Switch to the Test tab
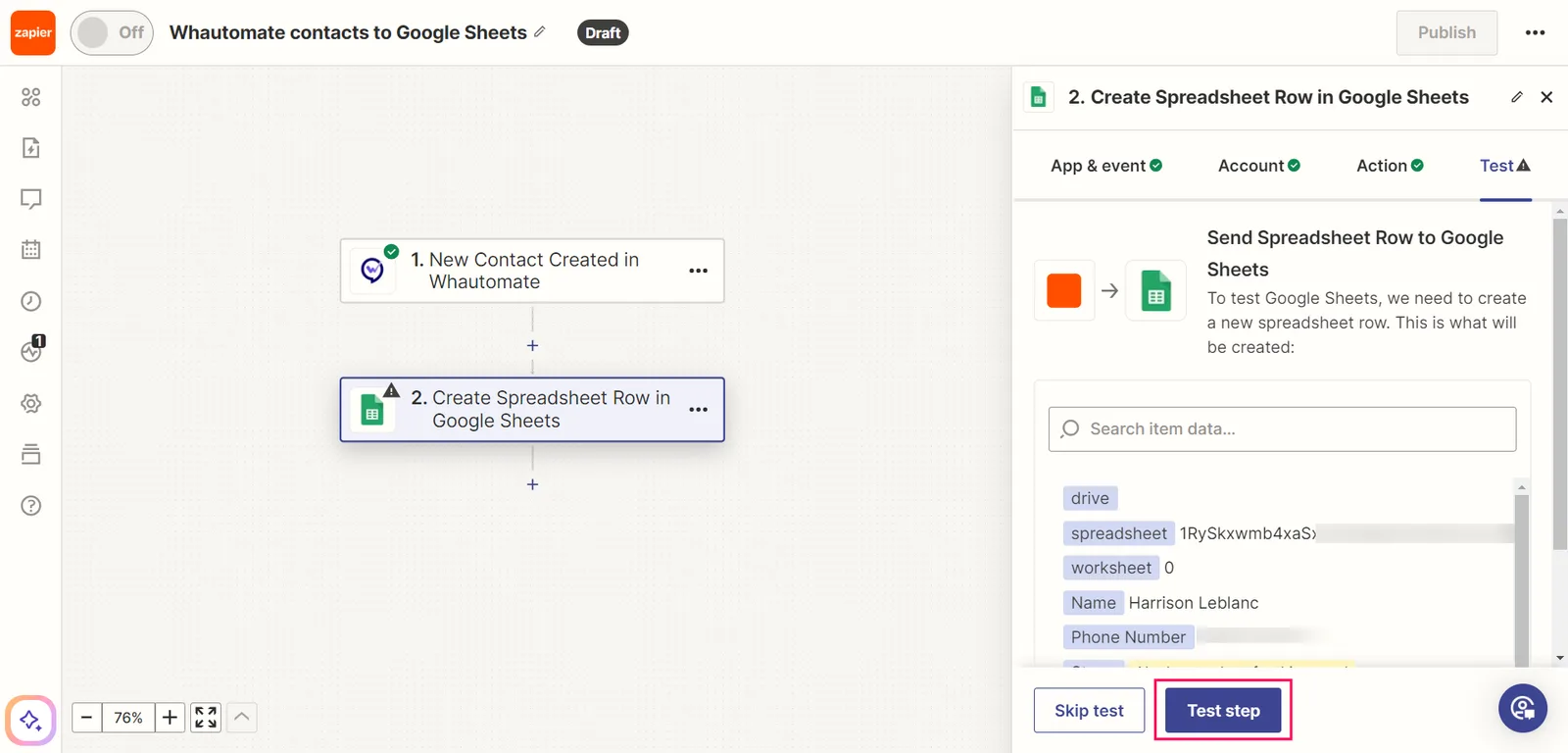The image size is (1568, 753). click(x=1505, y=166)
